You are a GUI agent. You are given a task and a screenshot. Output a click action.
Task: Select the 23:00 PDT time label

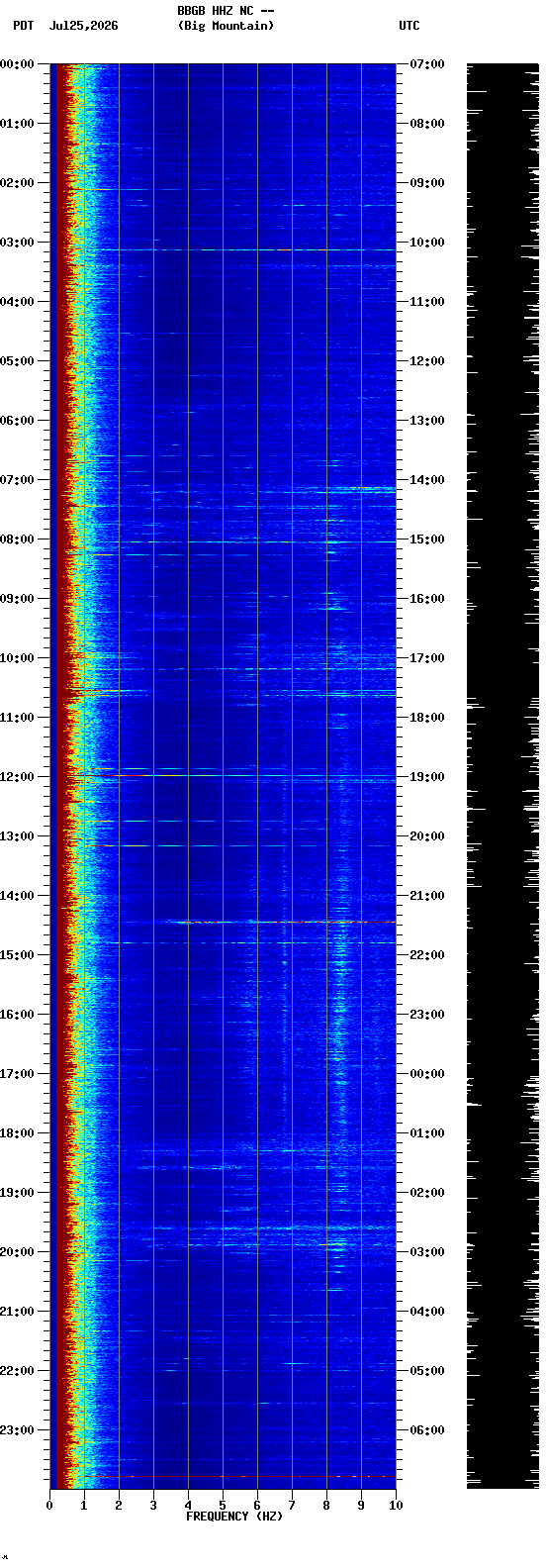17,1430
